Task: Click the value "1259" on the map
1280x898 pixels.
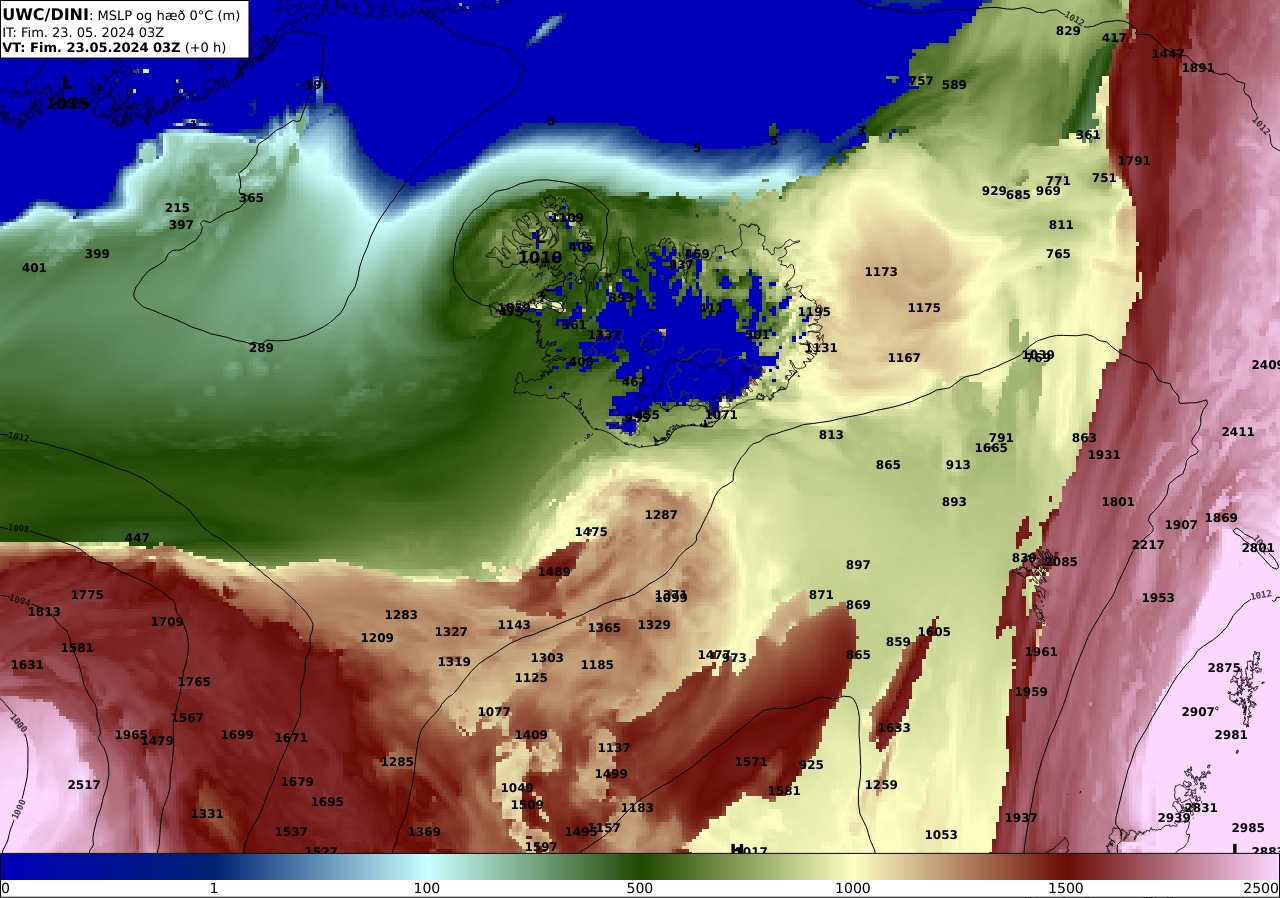Action: click(881, 785)
